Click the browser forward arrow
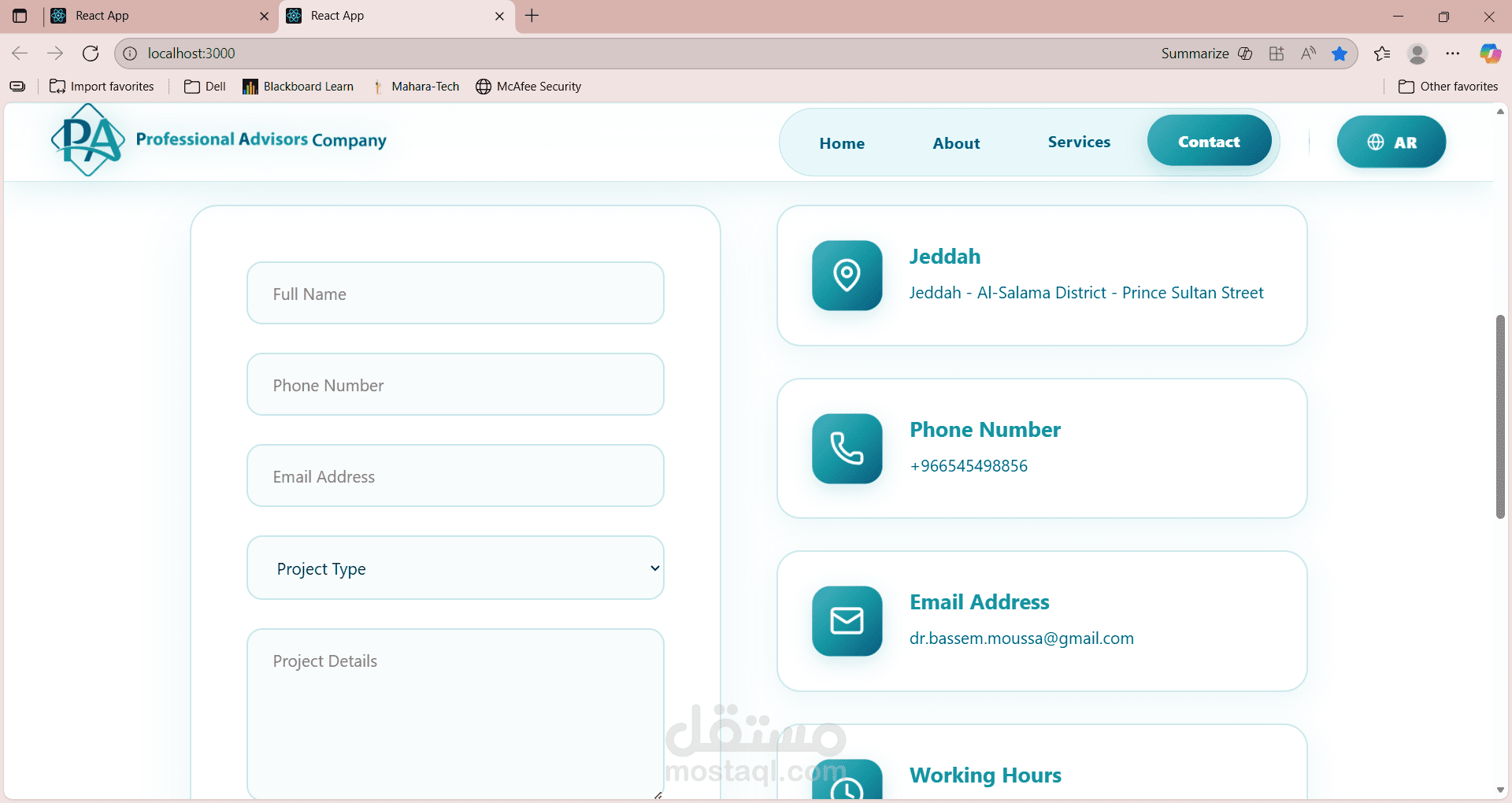 (x=55, y=53)
